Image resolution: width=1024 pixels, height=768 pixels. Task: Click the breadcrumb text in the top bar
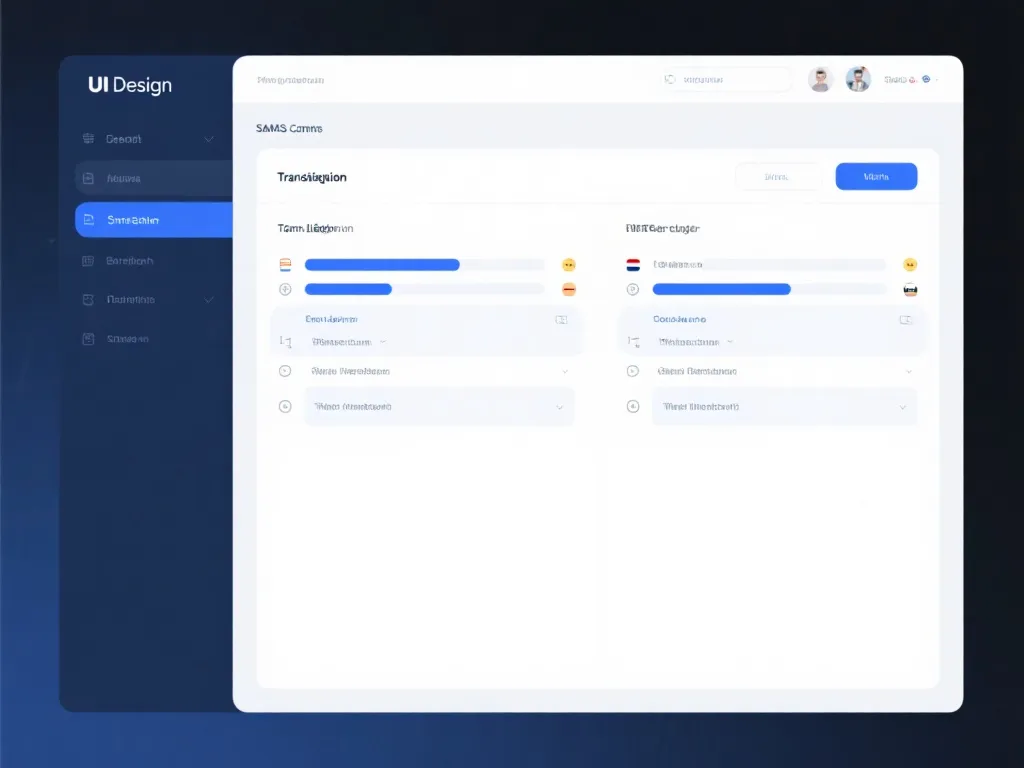(291, 80)
